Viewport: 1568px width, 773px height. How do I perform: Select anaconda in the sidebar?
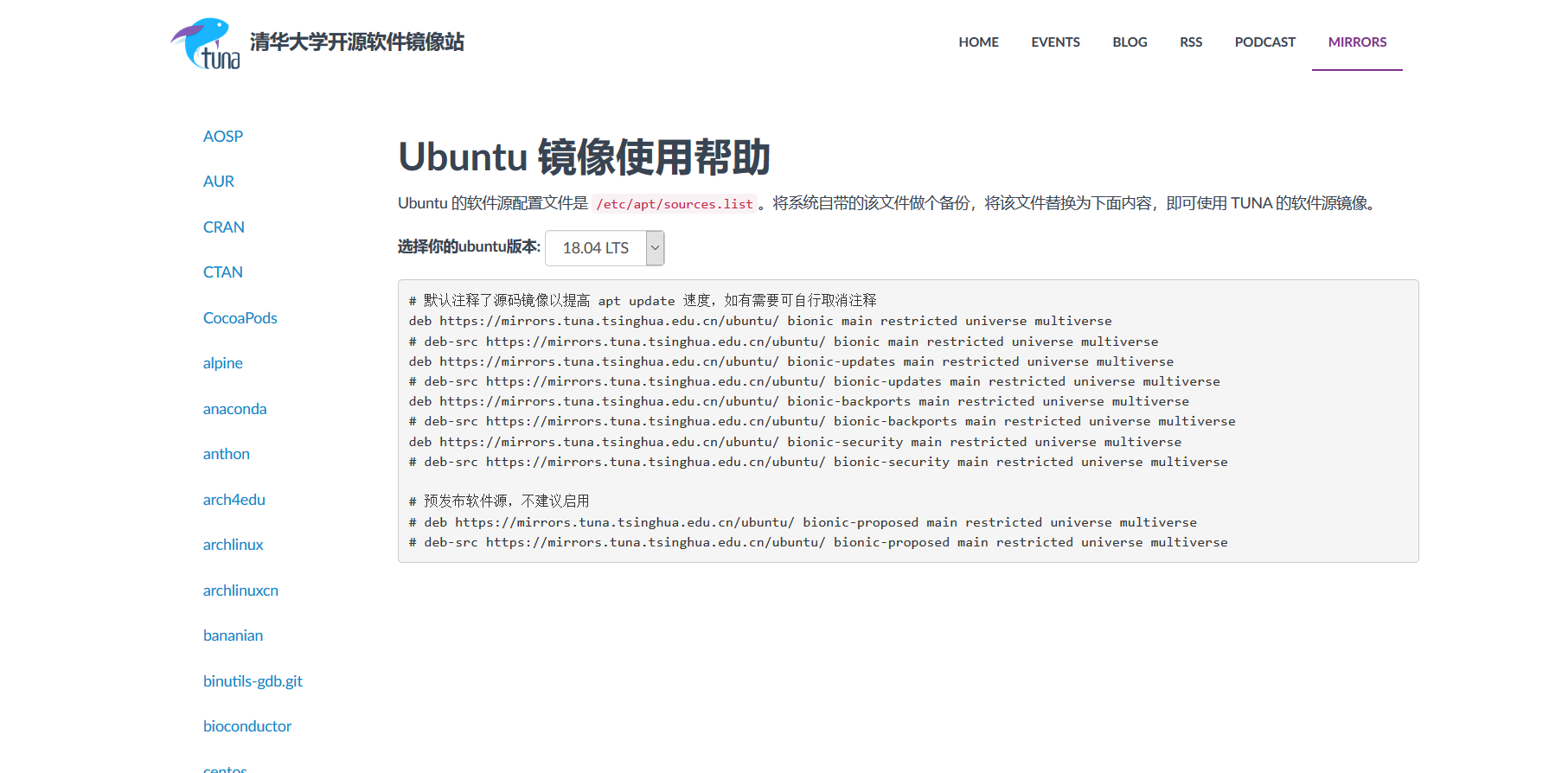tap(235, 408)
